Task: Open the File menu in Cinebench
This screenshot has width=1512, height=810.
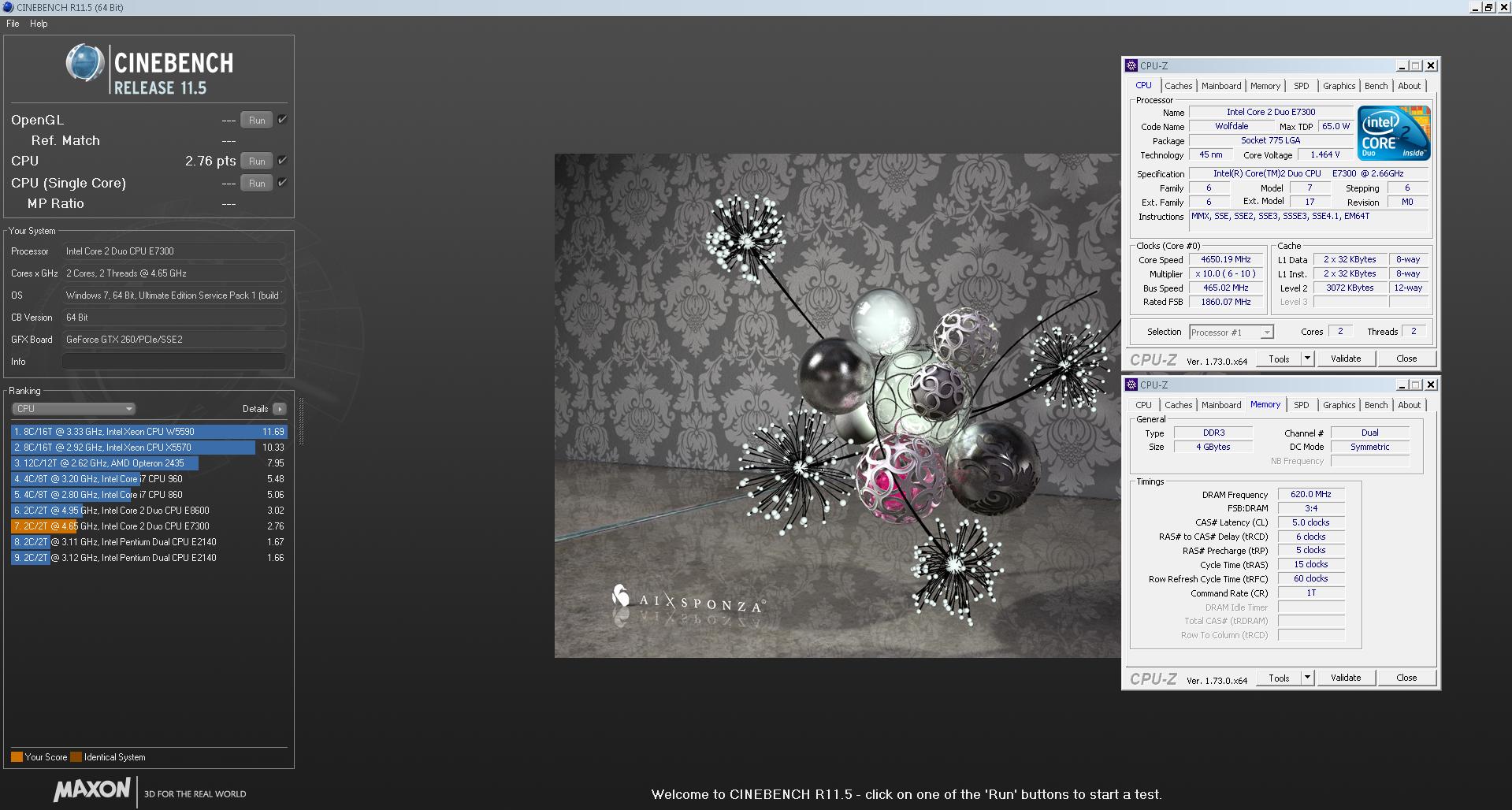Action: [13, 24]
